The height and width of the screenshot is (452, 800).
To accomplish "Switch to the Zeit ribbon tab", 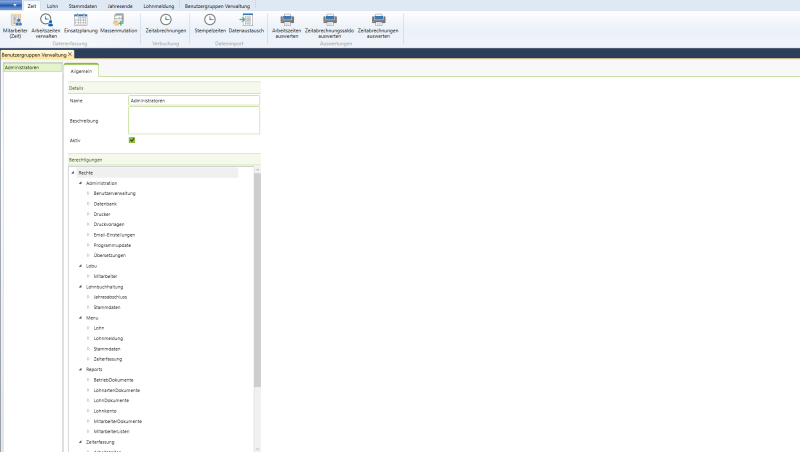I will (x=32, y=6).
